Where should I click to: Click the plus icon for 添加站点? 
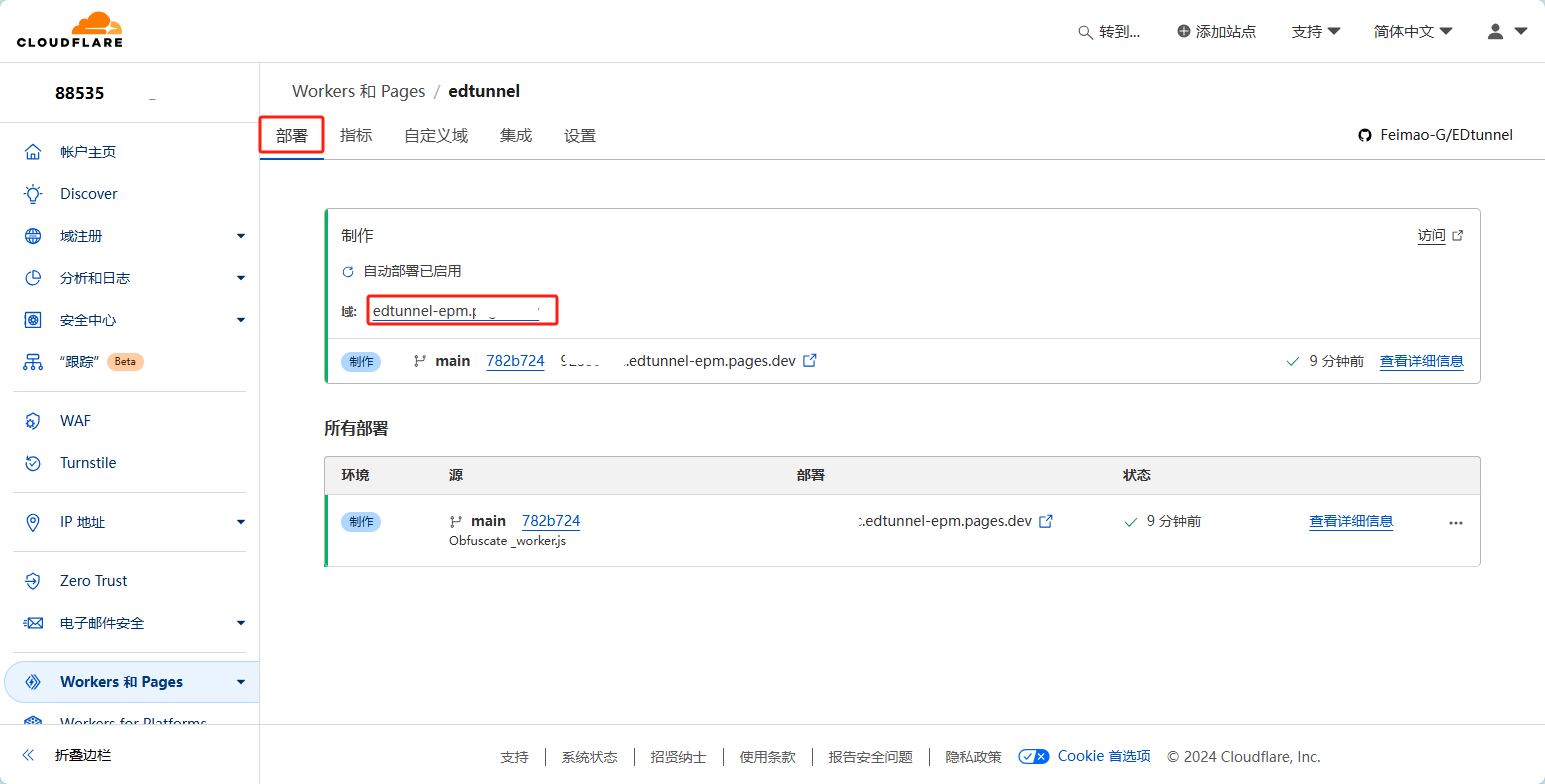pos(1184,32)
